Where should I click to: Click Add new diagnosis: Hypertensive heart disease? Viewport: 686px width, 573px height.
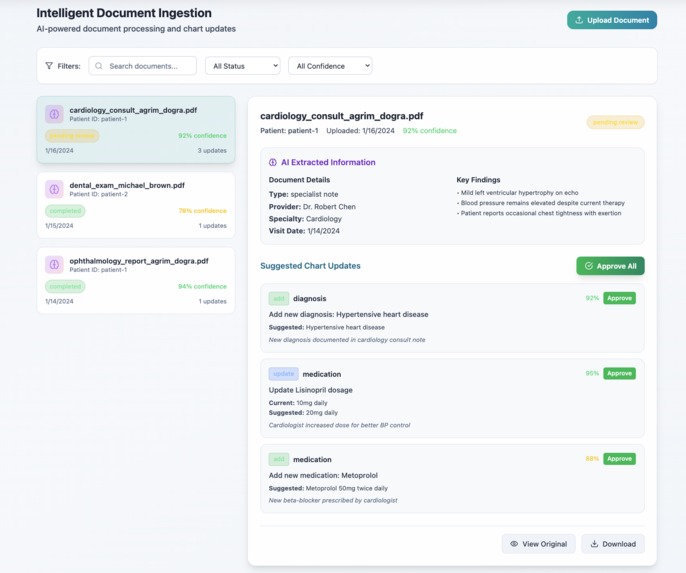[x=348, y=314]
